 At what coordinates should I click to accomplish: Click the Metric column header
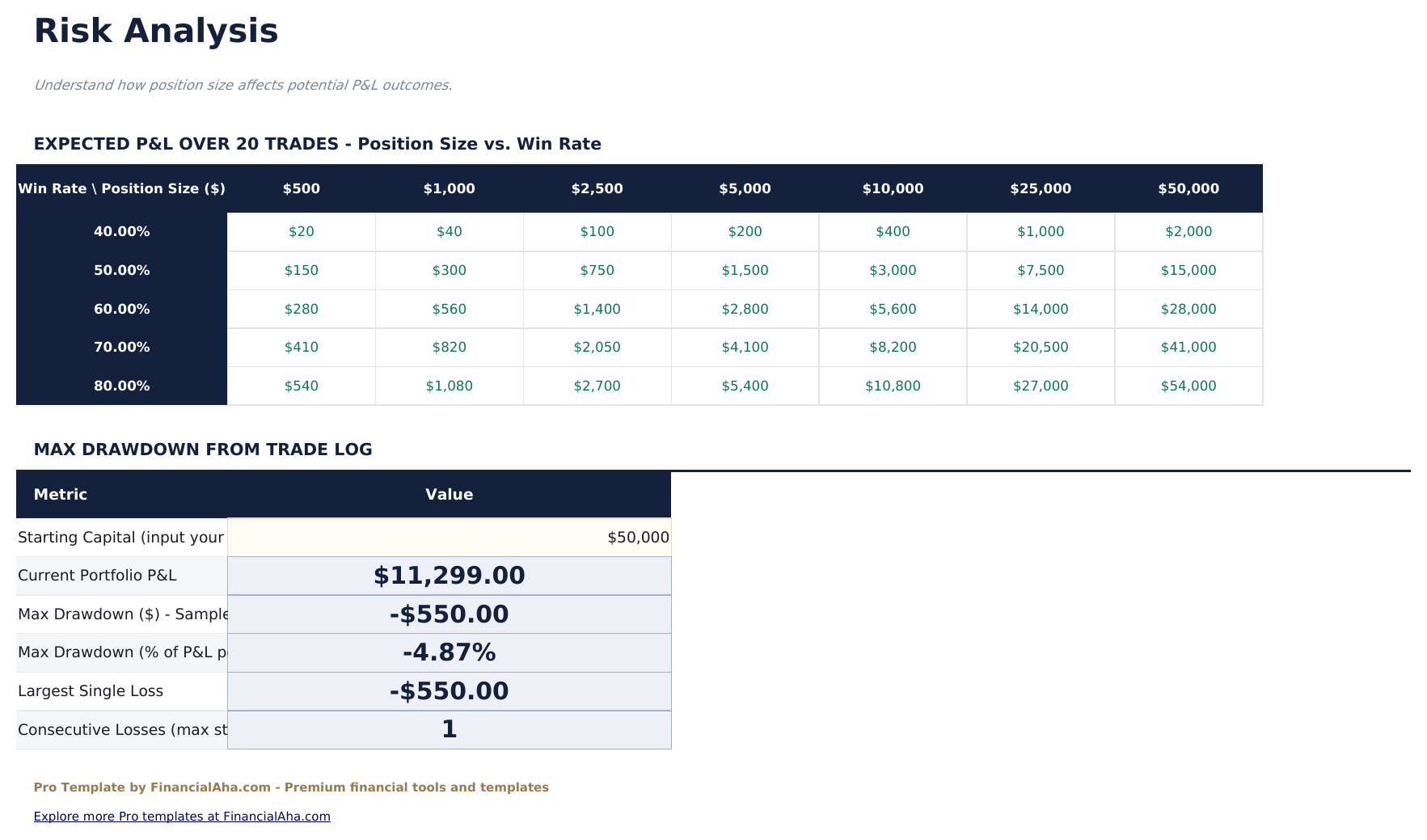[61, 494]
